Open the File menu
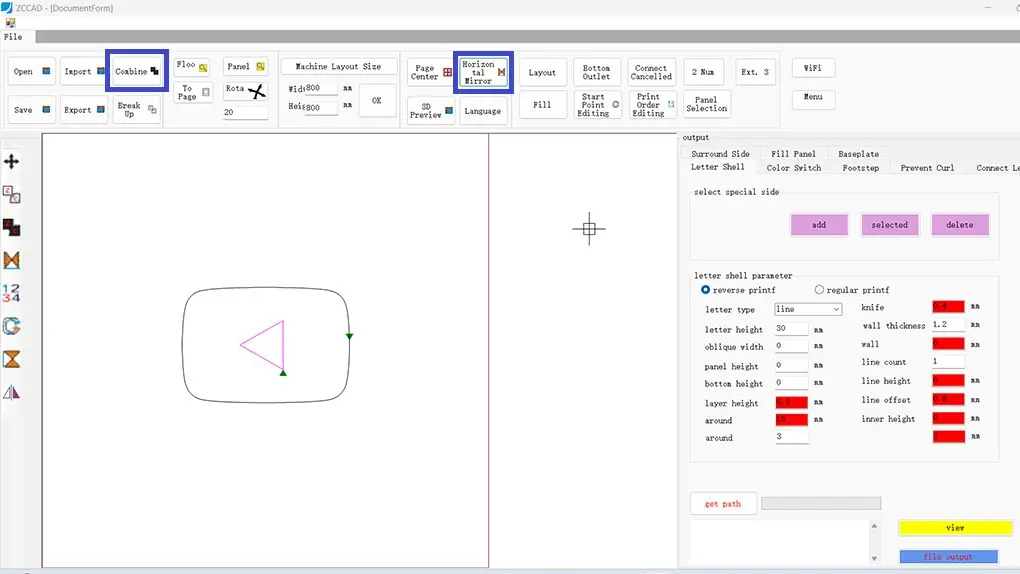1020x574 pixels. tap(13, 37)
